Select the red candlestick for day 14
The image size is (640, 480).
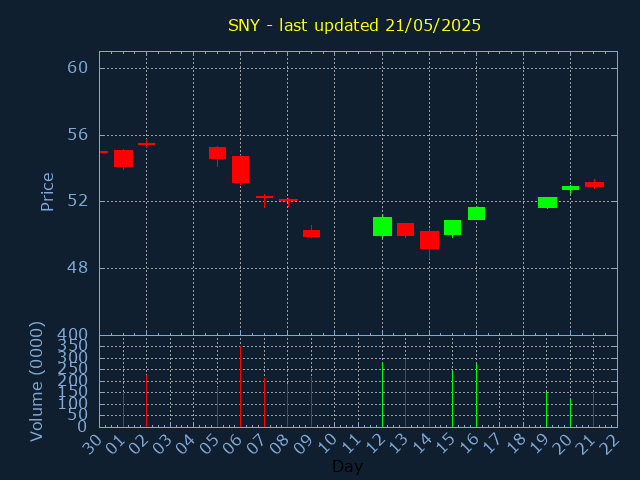(429, 240)
